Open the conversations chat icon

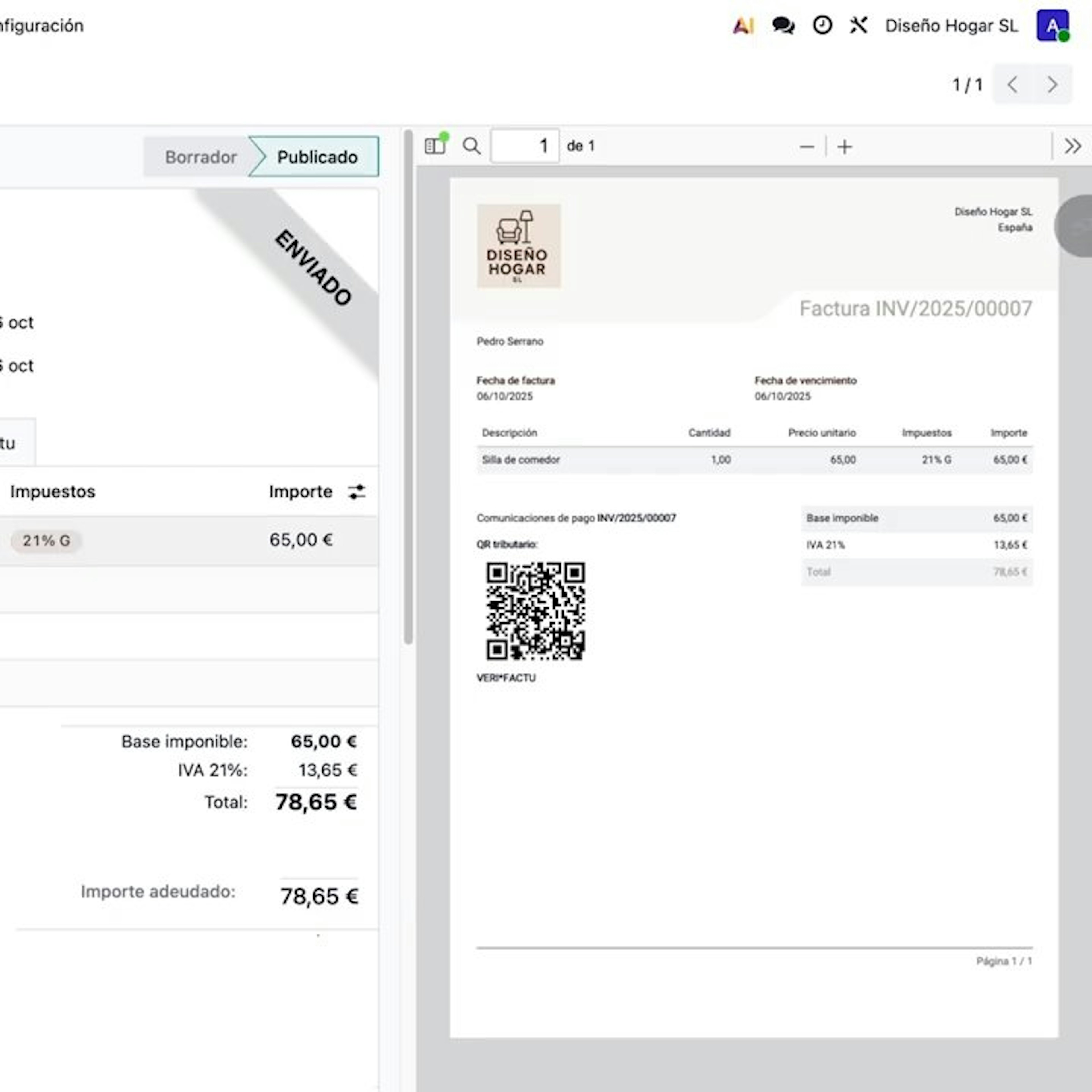coord(783,25)
